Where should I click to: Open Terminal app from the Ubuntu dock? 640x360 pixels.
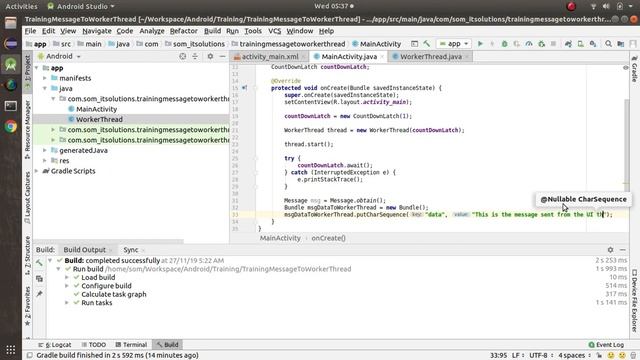click(x=11, y=106)
